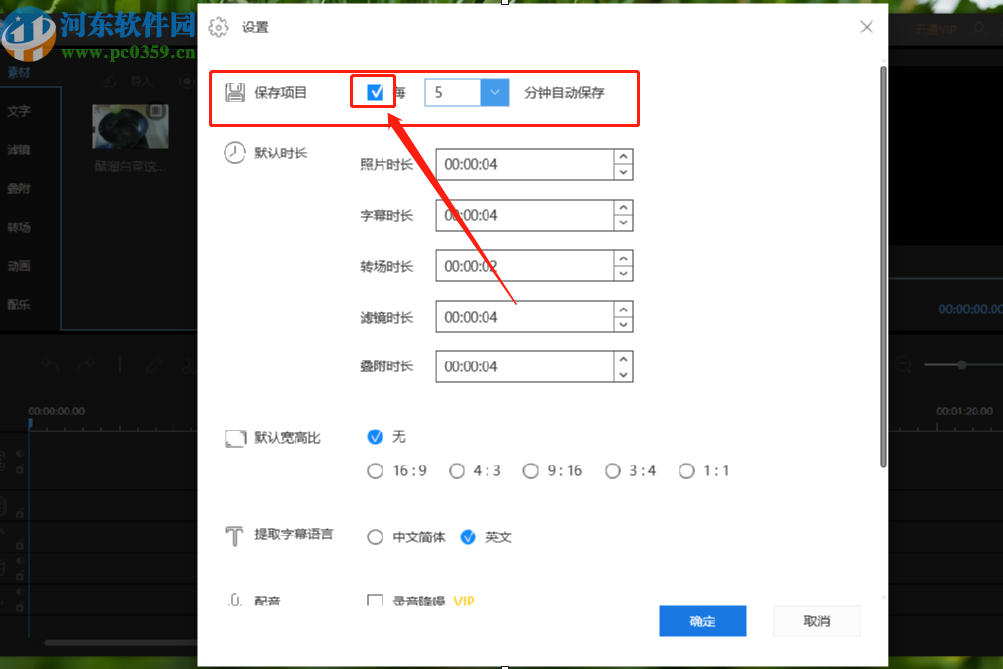Select the 无 aspect ratio option
This screenshot has height=669, width=1003.
click(375, 437)
